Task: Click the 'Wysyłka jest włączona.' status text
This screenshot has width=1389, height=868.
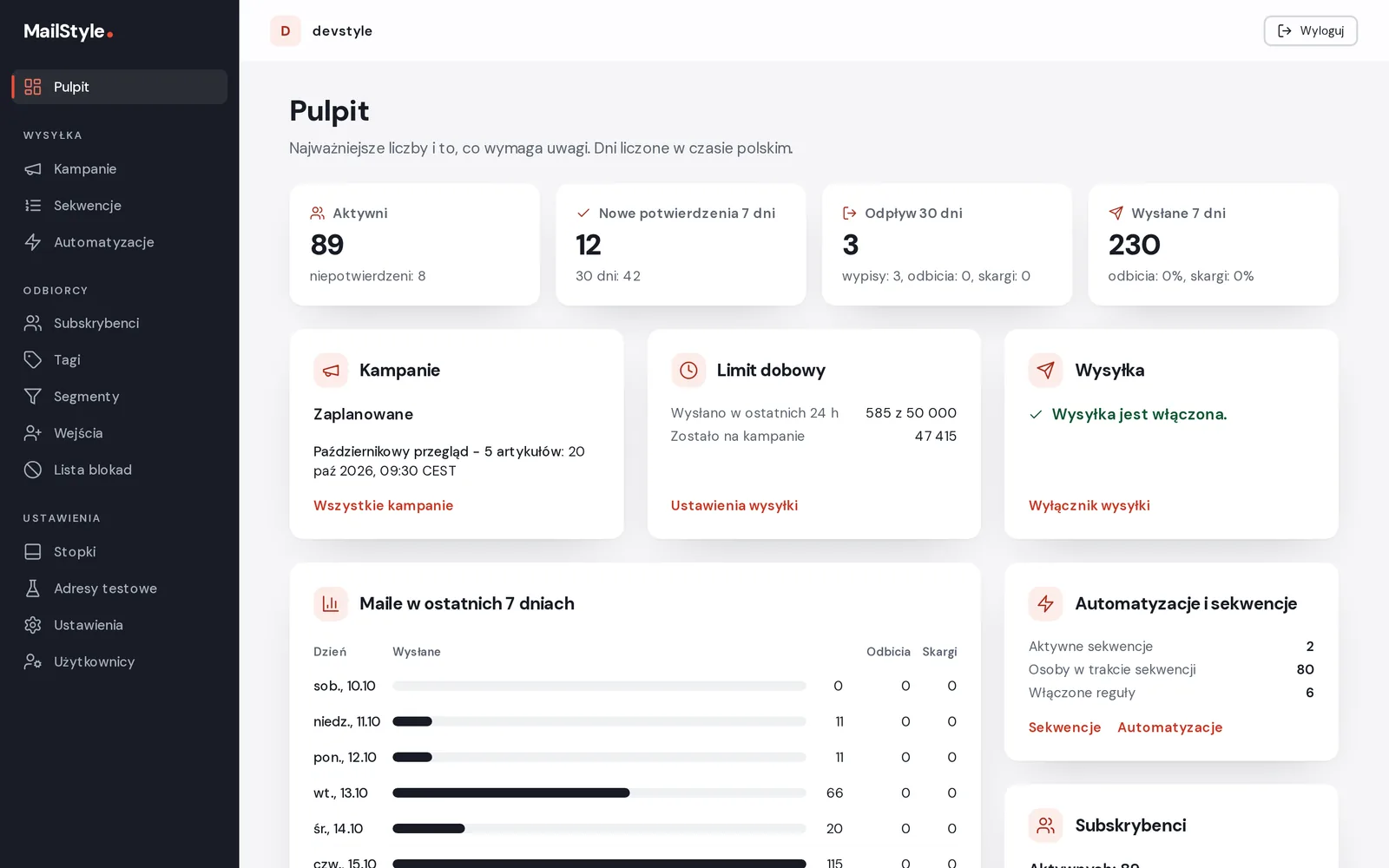Action: 1139,415
